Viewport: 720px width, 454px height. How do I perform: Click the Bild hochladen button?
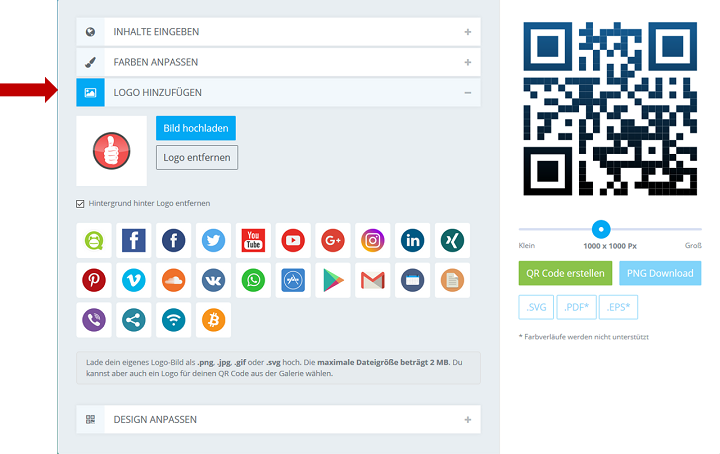tap(196, 128)
